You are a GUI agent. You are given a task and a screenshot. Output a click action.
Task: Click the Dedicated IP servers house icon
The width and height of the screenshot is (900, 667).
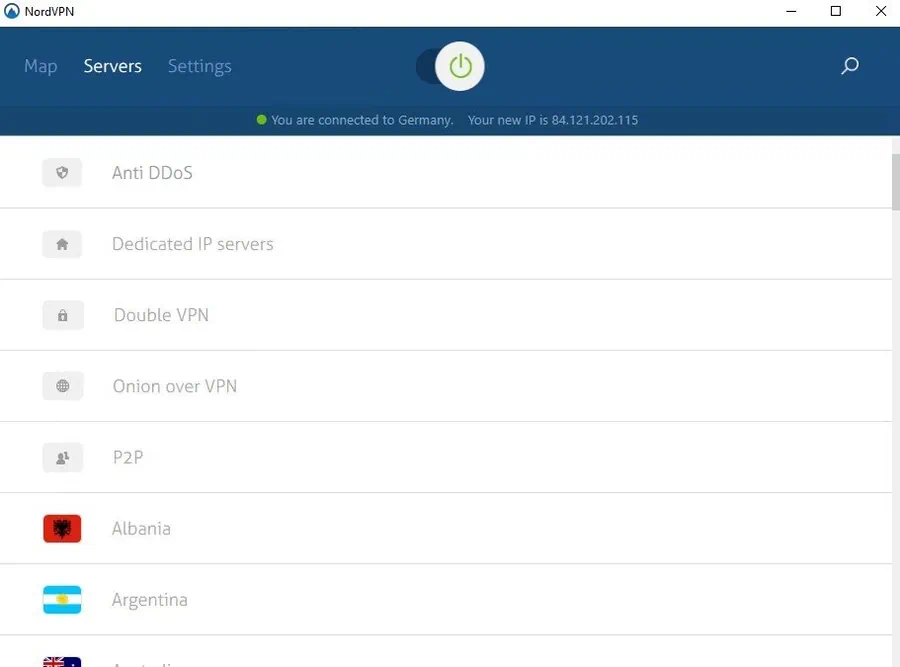click(x=62, y=243)
